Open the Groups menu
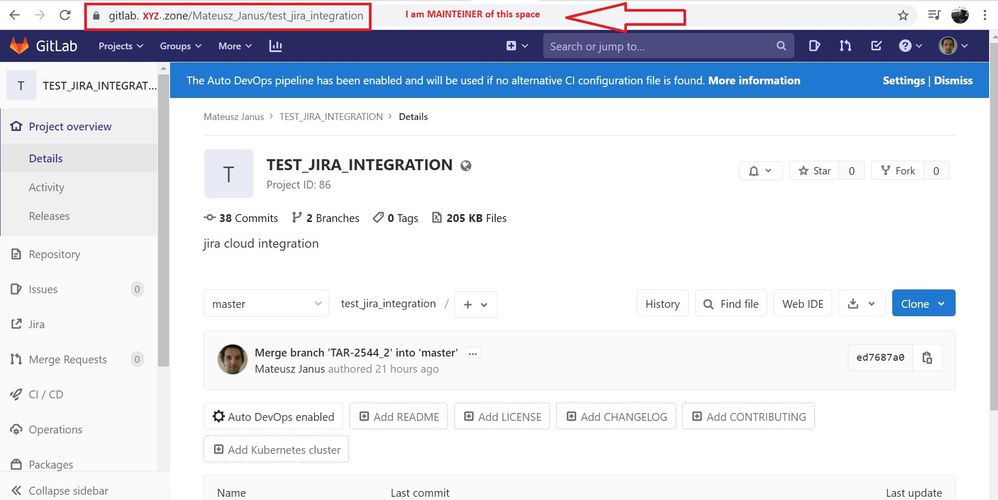The width and height of the screenshot is (998, 500). point(181,46)
